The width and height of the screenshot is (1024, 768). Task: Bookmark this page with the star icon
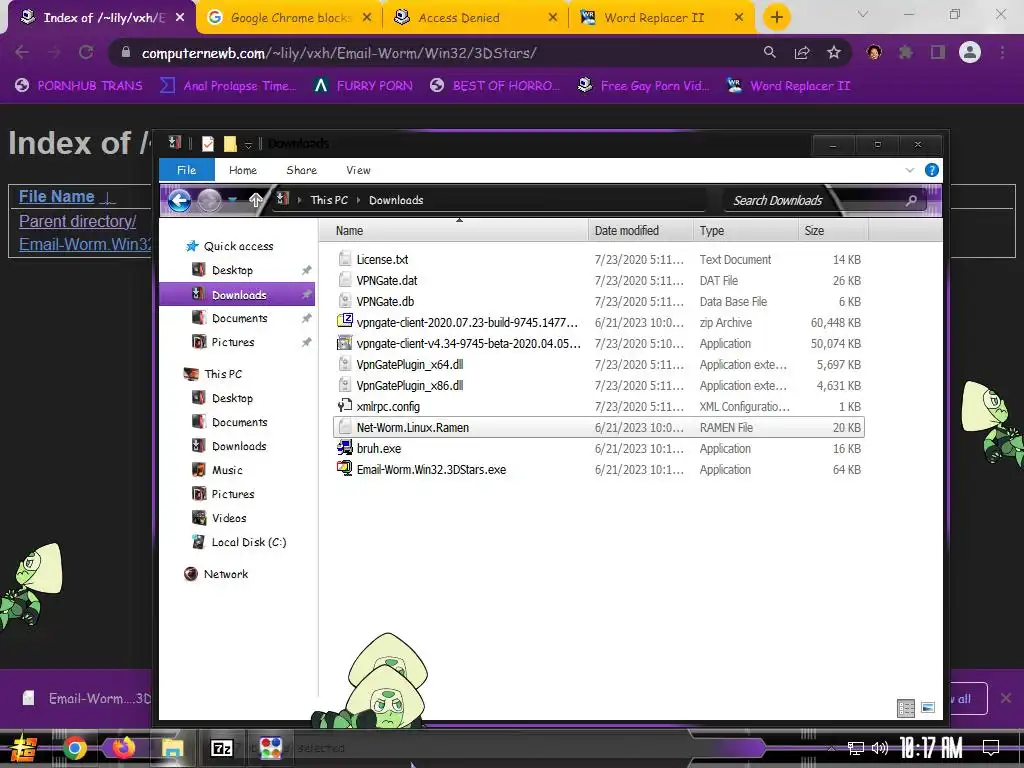pyautogui.click(x=834, y=52)
